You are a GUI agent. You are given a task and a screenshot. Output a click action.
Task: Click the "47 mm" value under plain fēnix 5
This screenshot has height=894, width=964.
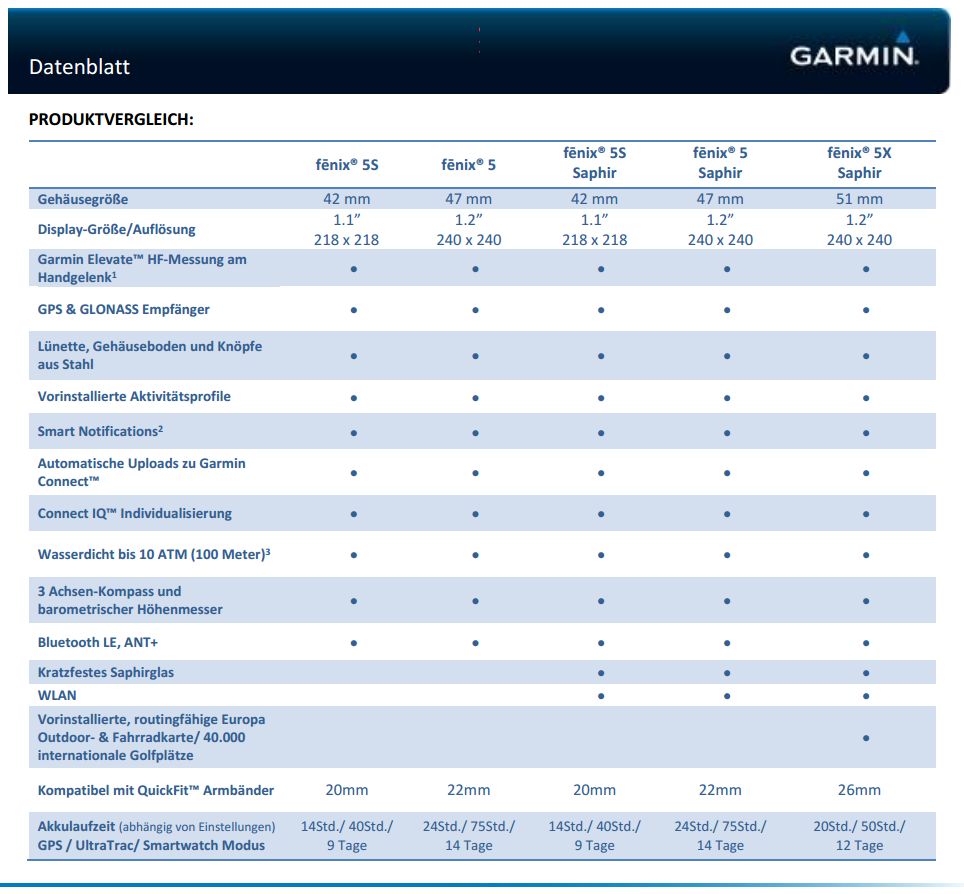pyautogui.click(x=468, y=199)
